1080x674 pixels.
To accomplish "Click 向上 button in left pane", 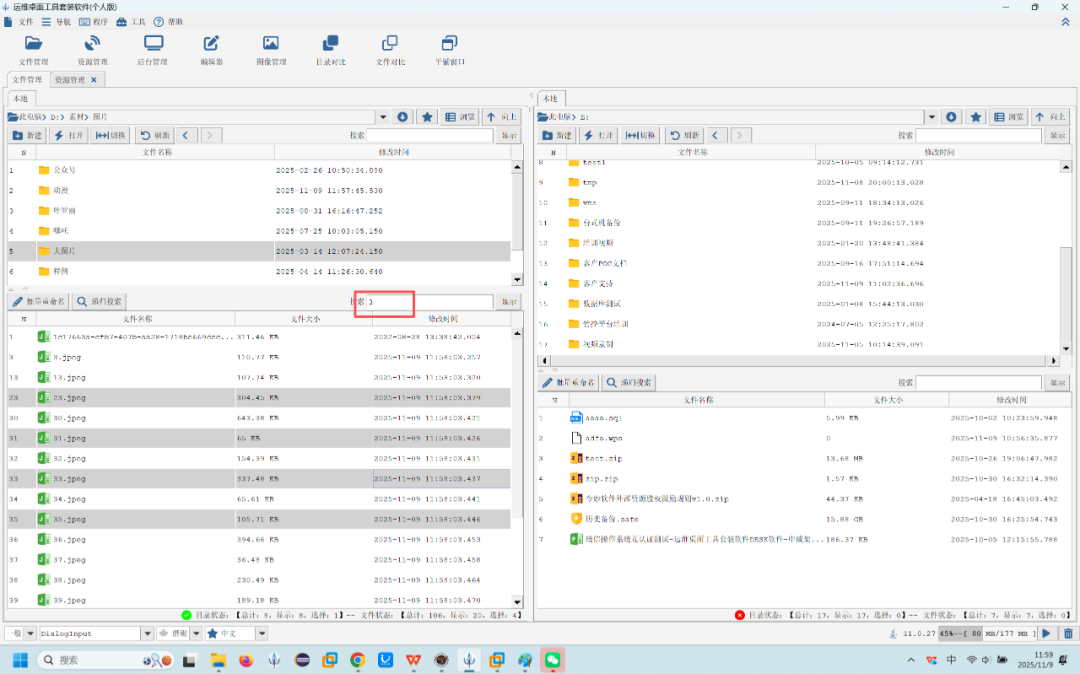I will point(501,117).
